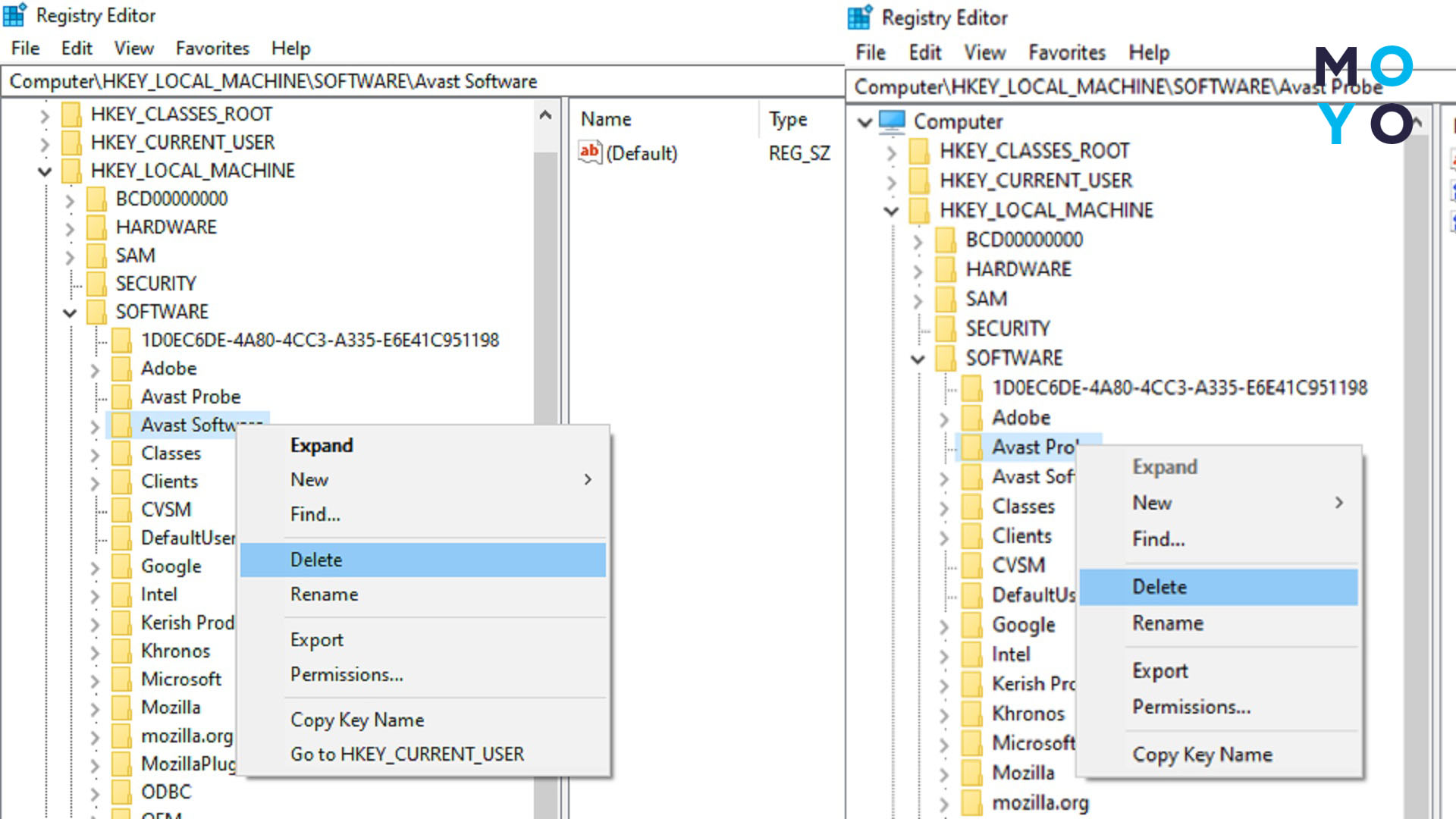Expand HKEY_CURRENT_USER in the right tree
The image size is (1456, 819).
[x=892, y=182]
